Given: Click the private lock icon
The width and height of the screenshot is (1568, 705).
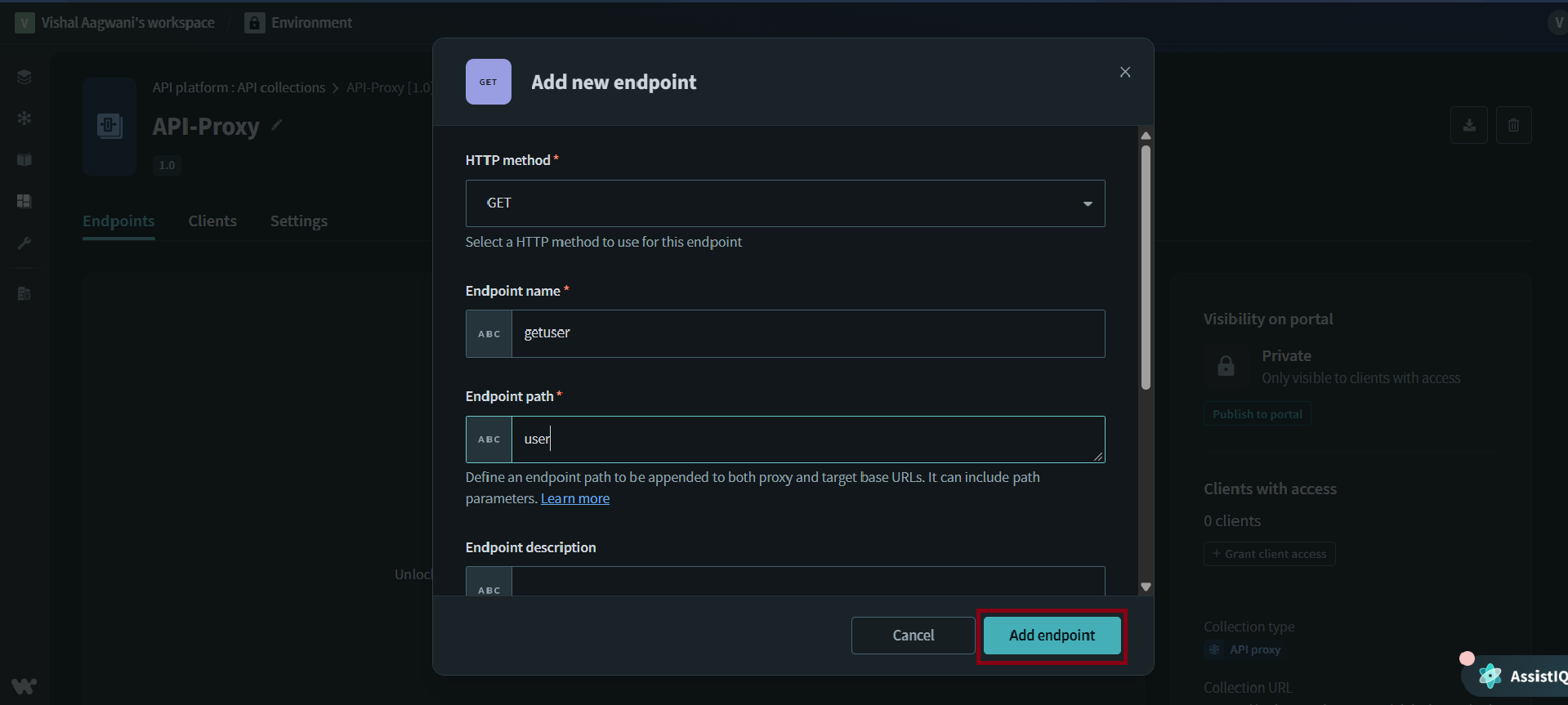Looking at the screenshot, I should point(1226,366).
